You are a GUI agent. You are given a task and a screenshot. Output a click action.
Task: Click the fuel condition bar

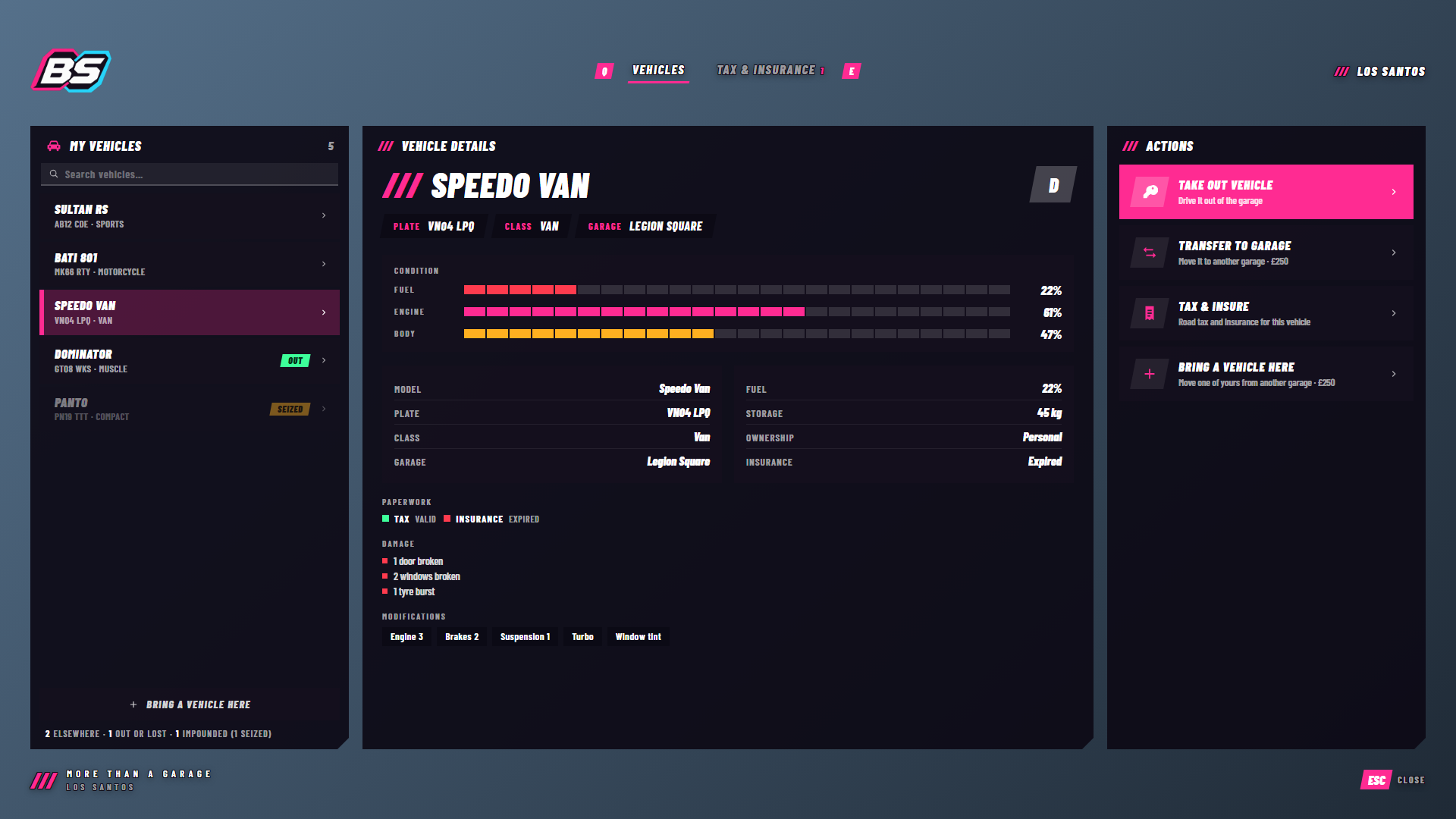coord(737,290)
